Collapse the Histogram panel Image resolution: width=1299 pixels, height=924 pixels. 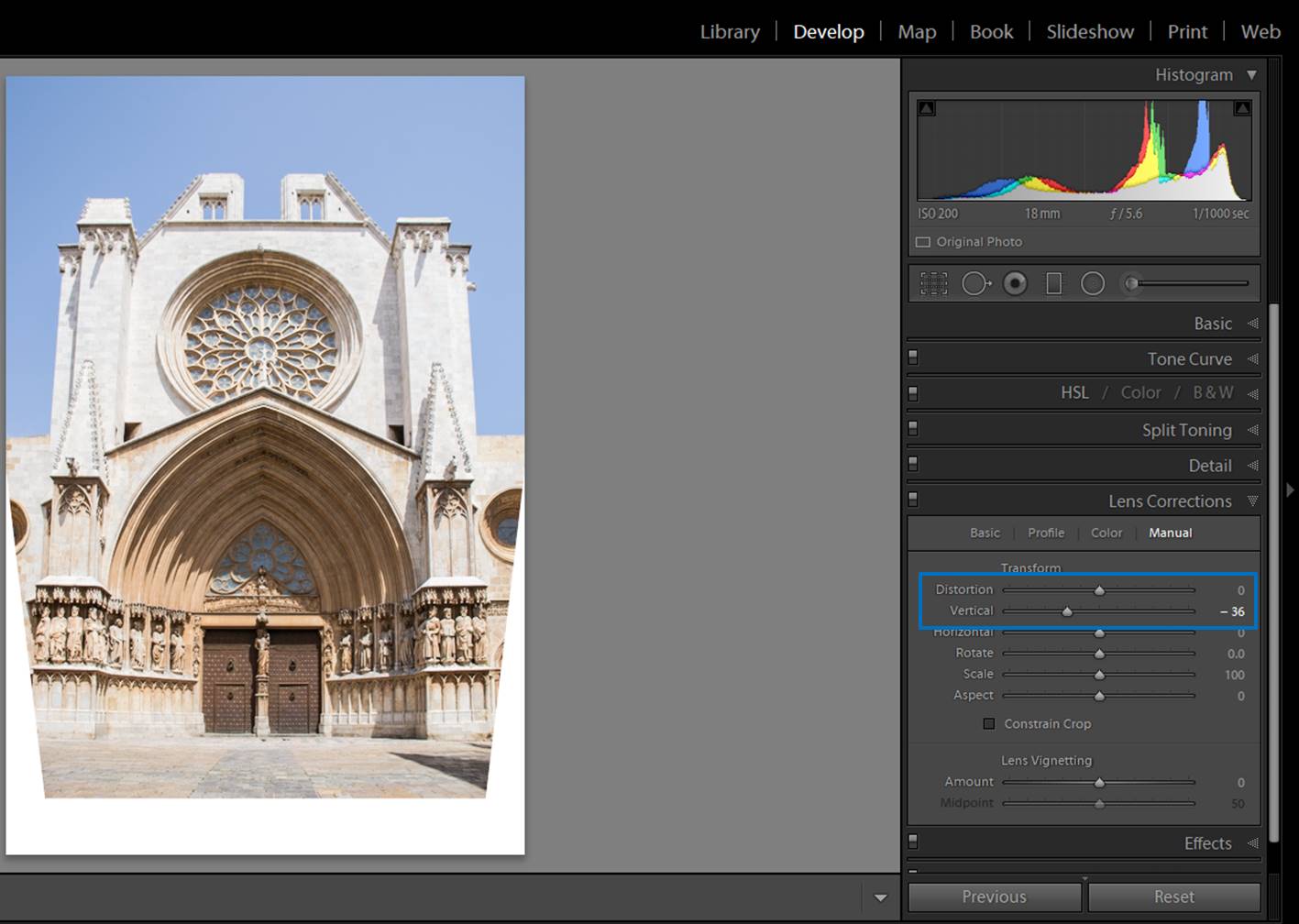click(x=1251, y=75)
